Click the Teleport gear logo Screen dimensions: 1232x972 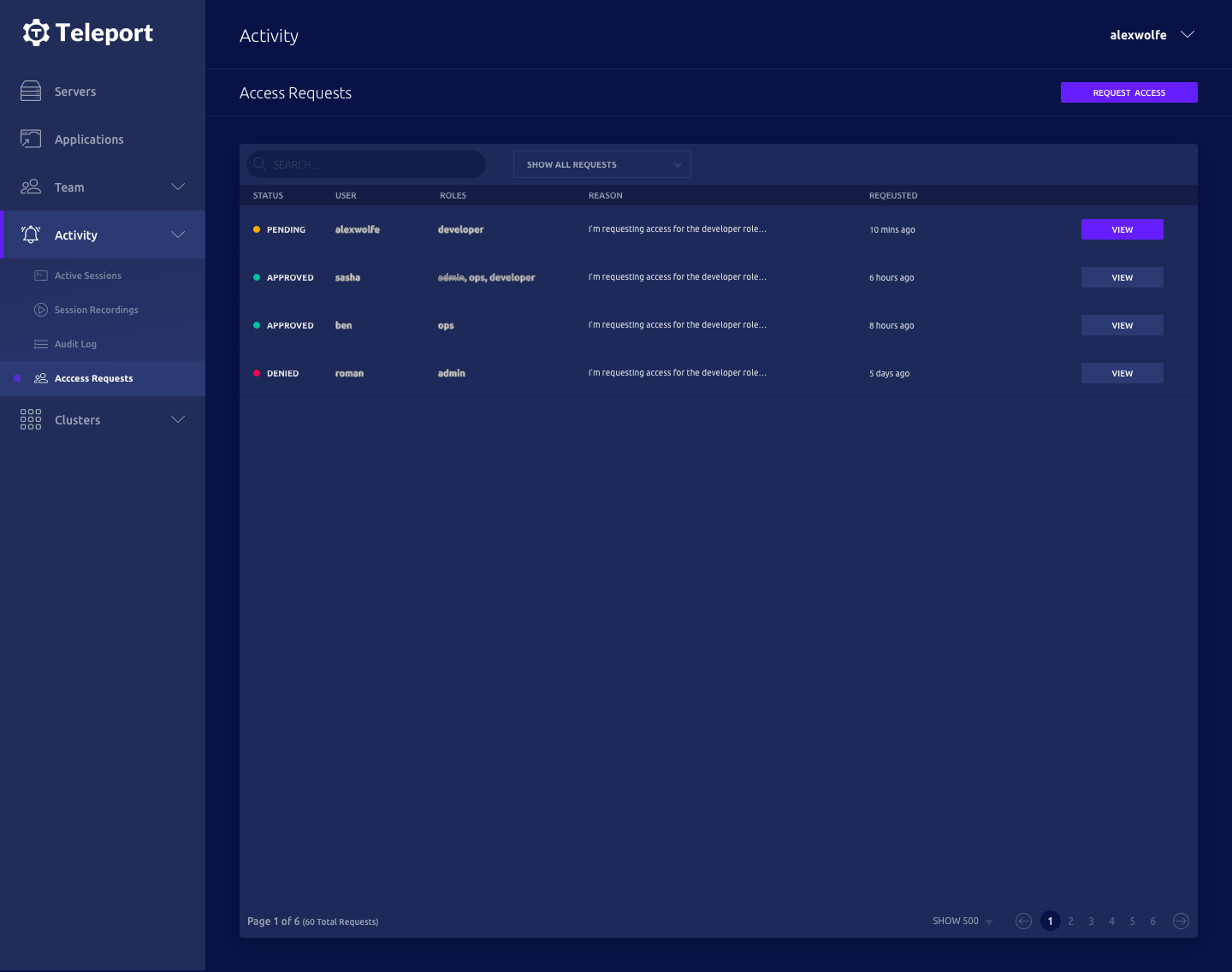(x=36, y=33)
